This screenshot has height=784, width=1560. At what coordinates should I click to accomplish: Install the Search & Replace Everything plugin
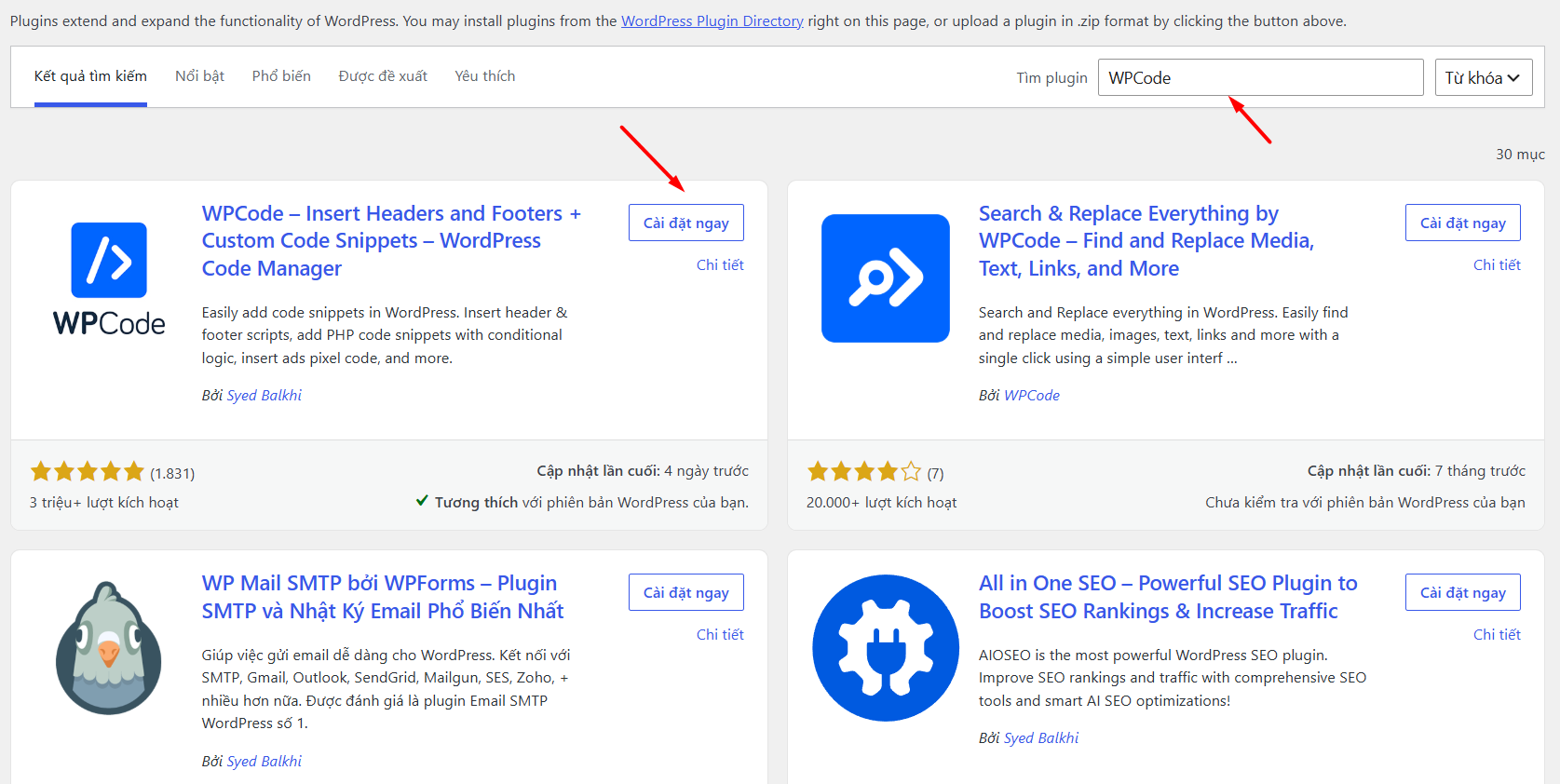(1462, 223)
